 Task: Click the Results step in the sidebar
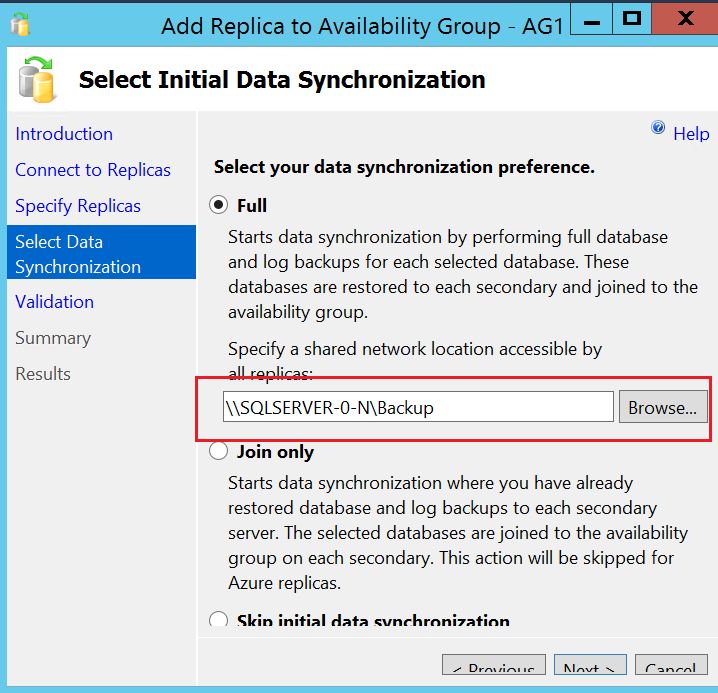(x=43, y=374)
